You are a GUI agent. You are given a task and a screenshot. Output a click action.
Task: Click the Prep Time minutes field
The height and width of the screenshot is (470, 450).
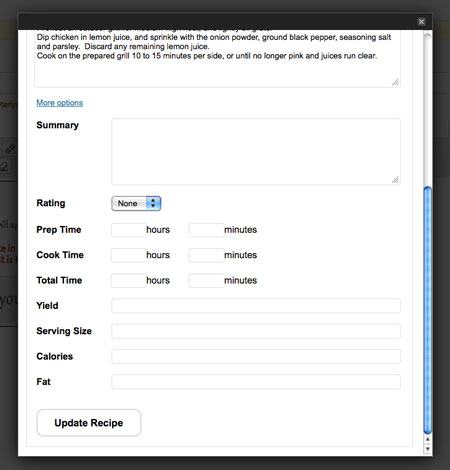[207, 230]
